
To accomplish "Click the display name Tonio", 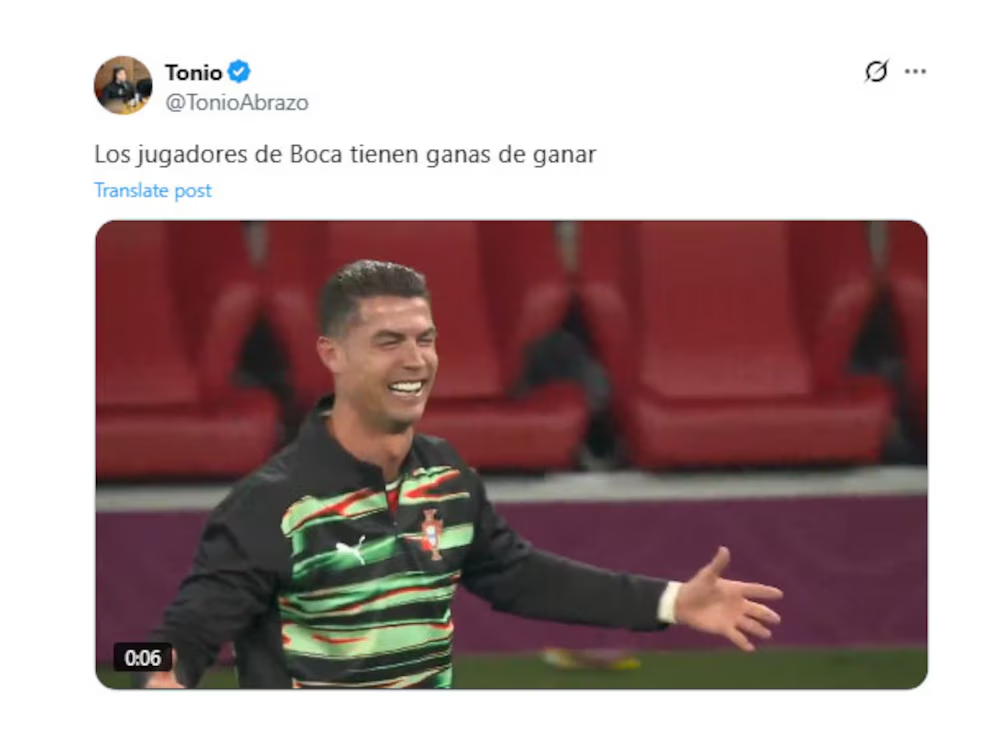I will click(x=193, y=73).
